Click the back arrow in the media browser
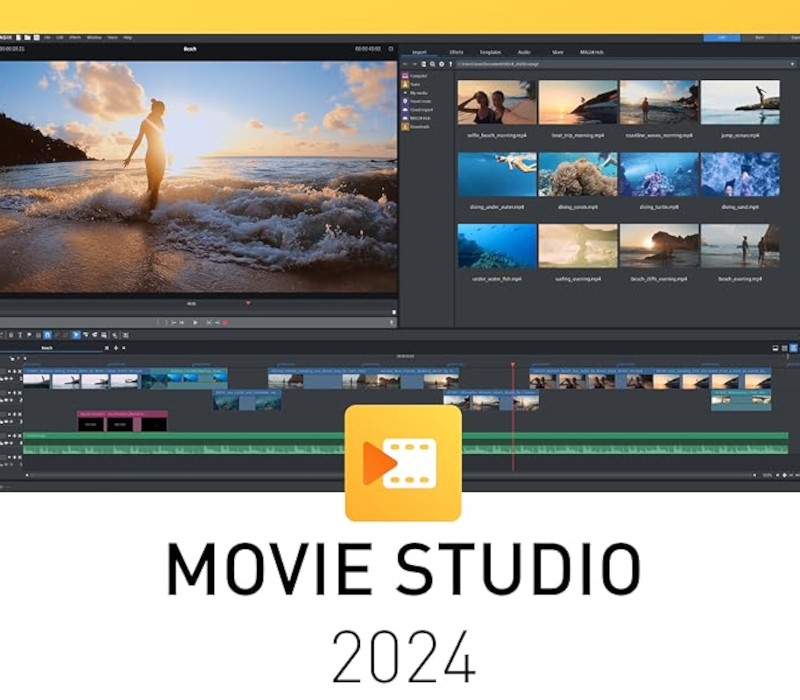 click(405, 63)
